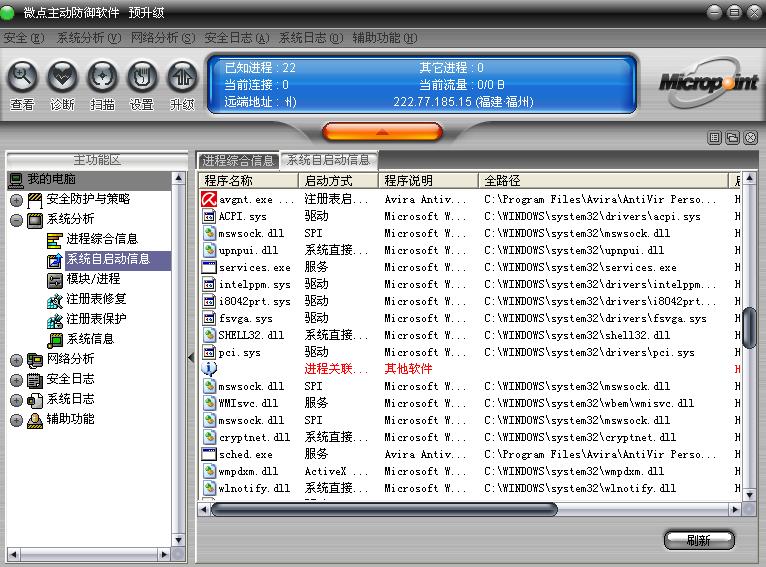Expand the 辅助功能 tree node

click(16, 420)
